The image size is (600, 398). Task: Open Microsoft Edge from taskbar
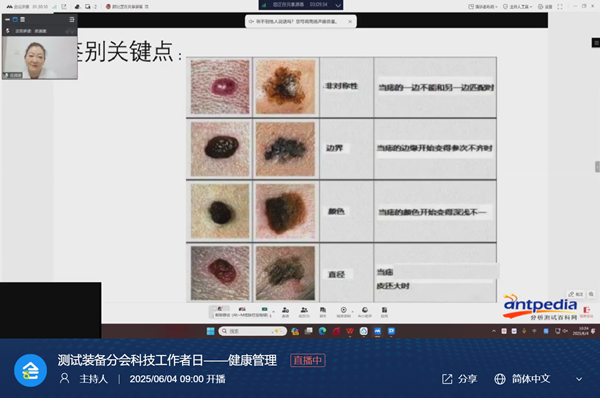323,331
